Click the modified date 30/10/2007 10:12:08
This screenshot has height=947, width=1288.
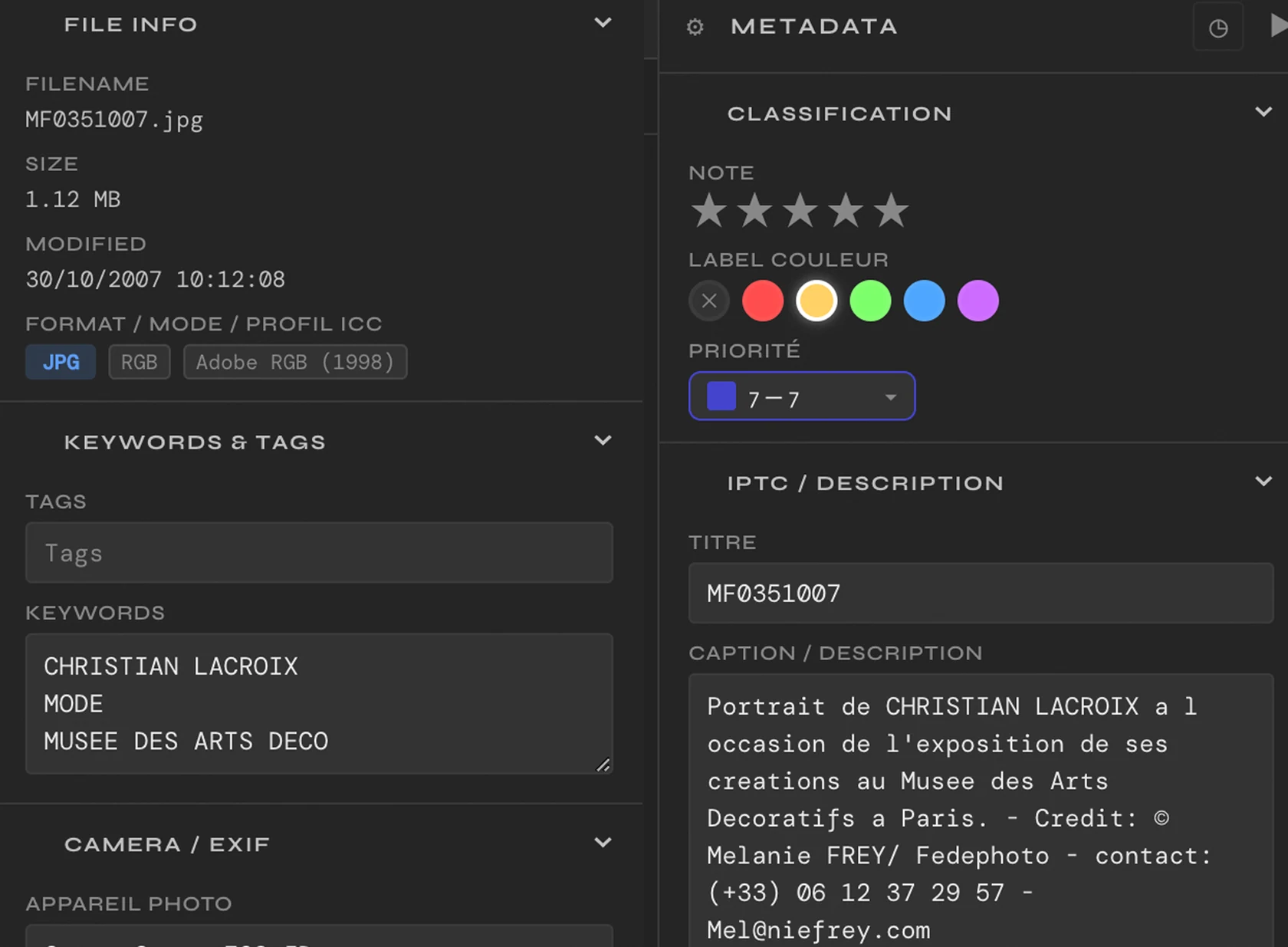(155, 279)
